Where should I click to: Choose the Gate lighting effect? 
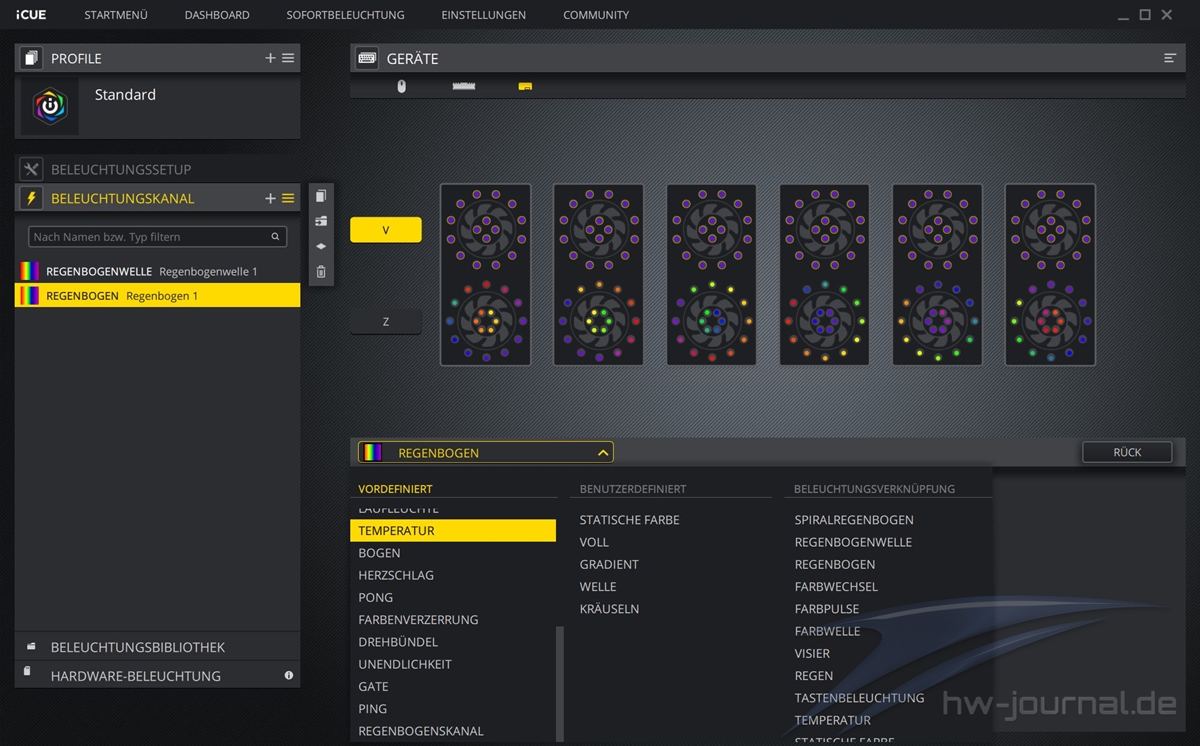tap(374, 686)
